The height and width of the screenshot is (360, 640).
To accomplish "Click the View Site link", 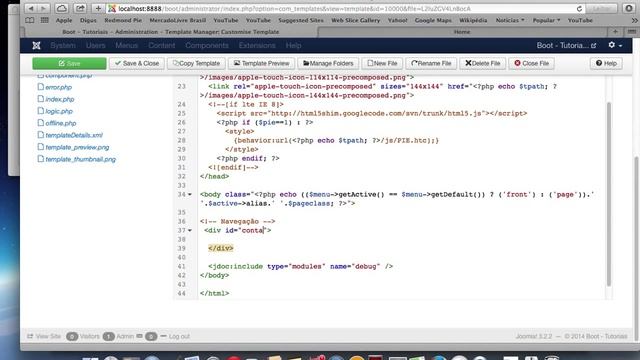I will [x=48, y=336].
